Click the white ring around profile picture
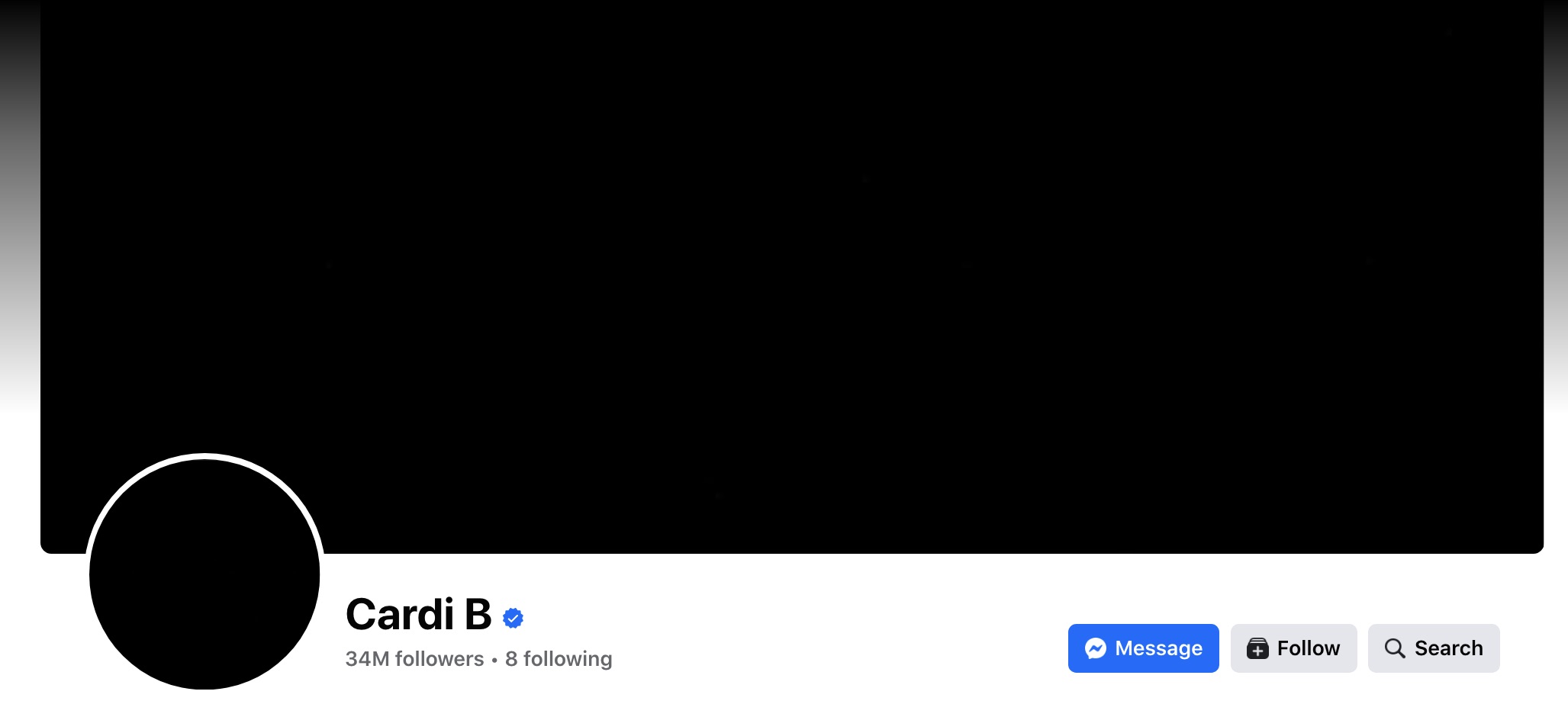 pyautogui.click(x=204, y=456)
